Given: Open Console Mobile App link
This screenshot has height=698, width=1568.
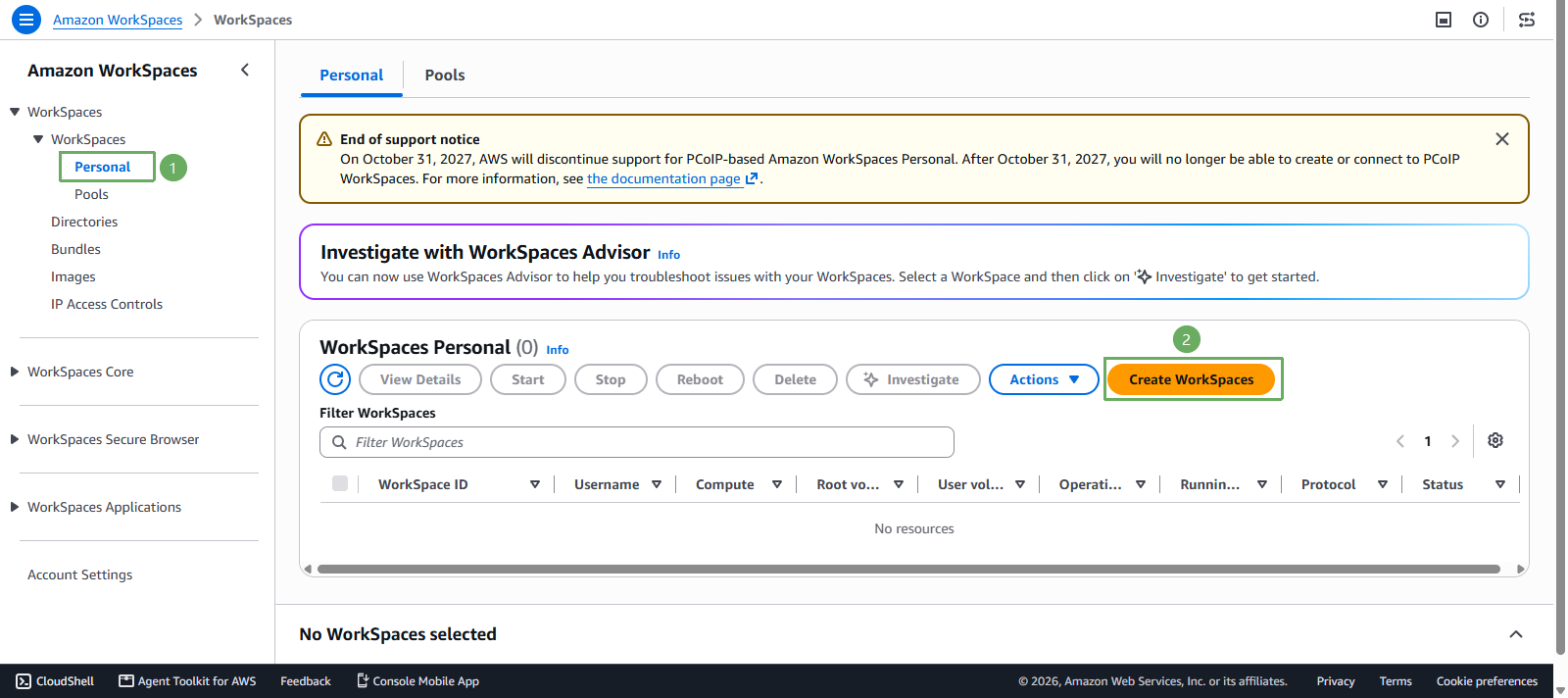Looking at the screenshot, I should click(417, 681).
